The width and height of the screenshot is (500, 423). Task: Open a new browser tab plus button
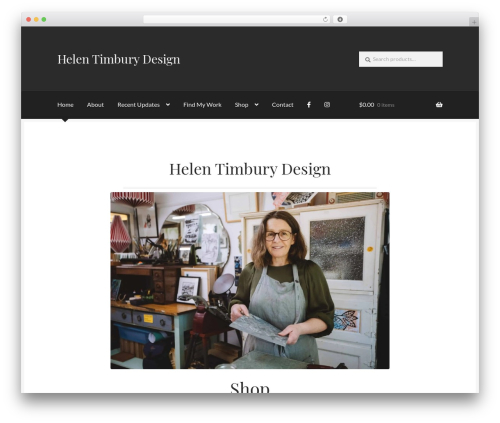pos(474,22)
